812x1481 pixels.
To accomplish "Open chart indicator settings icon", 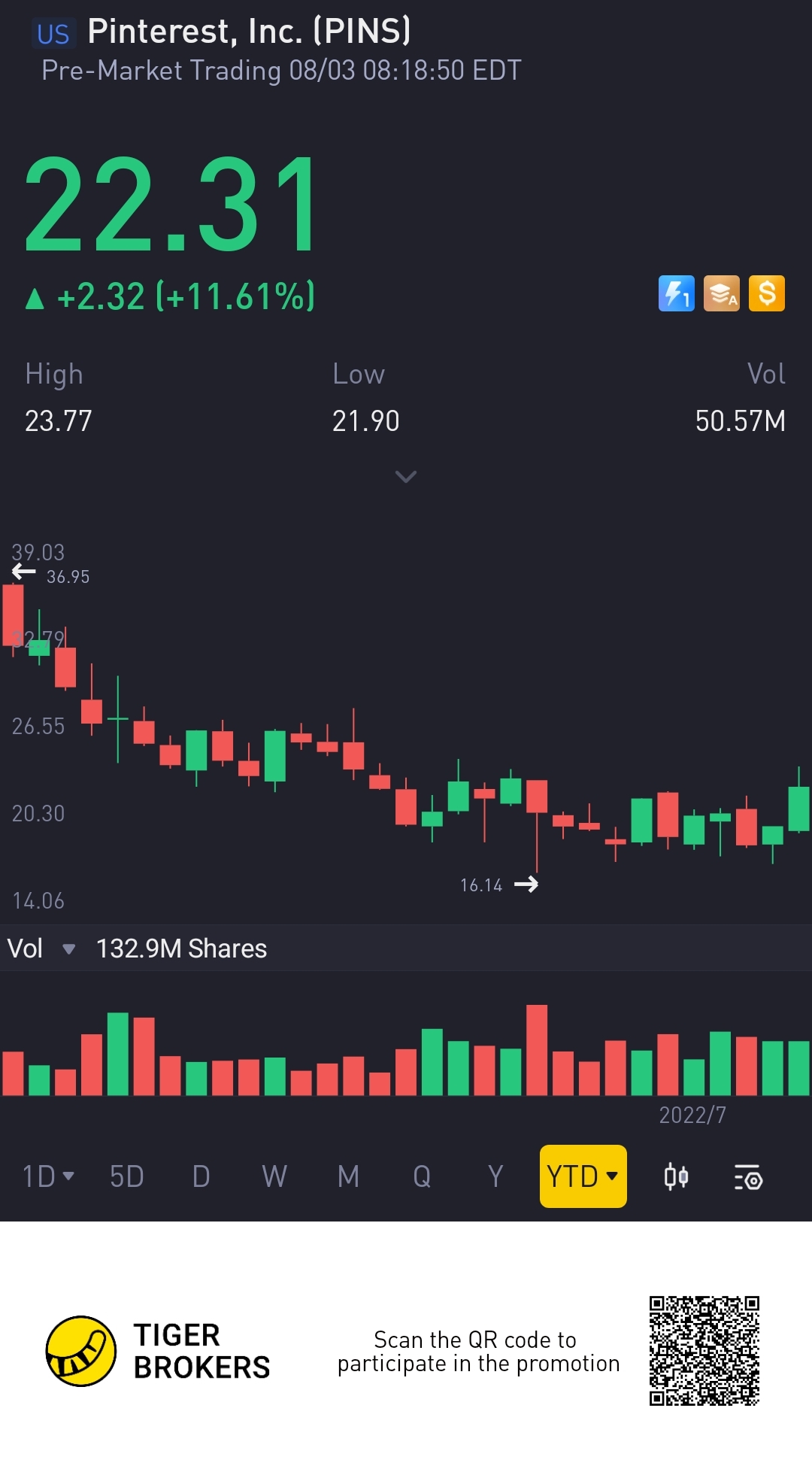I will click(748, 1177).
